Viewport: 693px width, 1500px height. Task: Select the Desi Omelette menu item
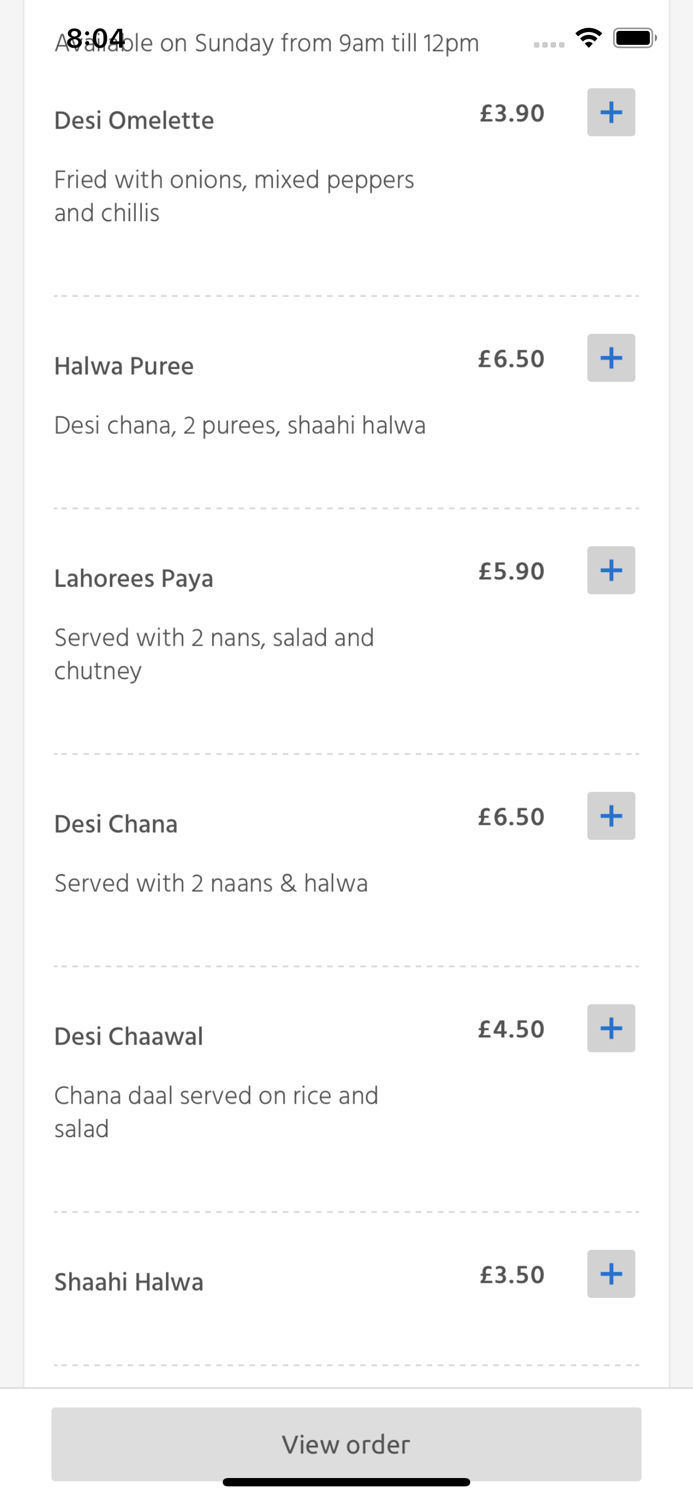click(134, 120)
